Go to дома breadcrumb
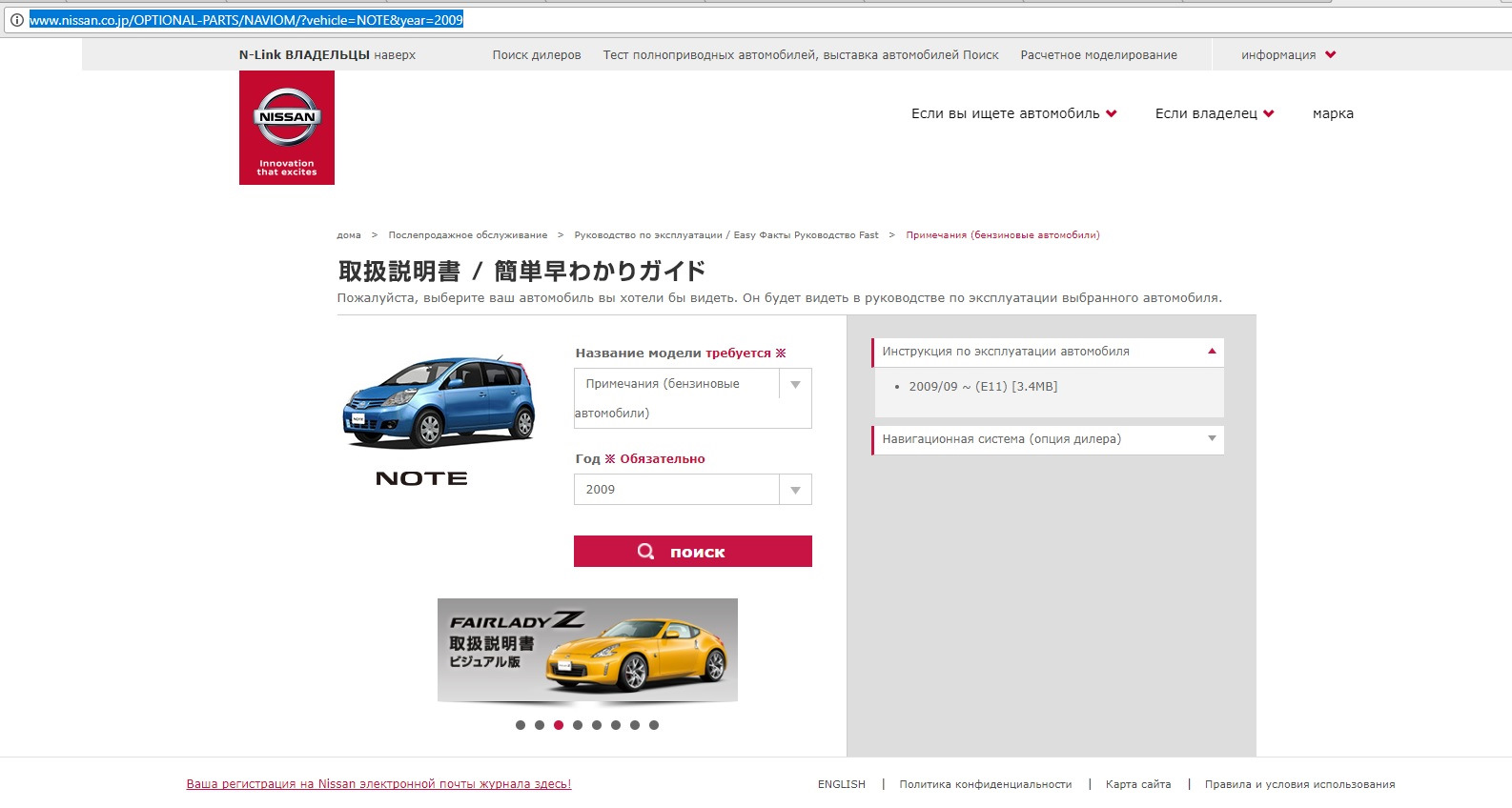The width and height of the screenshot is (1512, 808). click(x=349, y=235)
